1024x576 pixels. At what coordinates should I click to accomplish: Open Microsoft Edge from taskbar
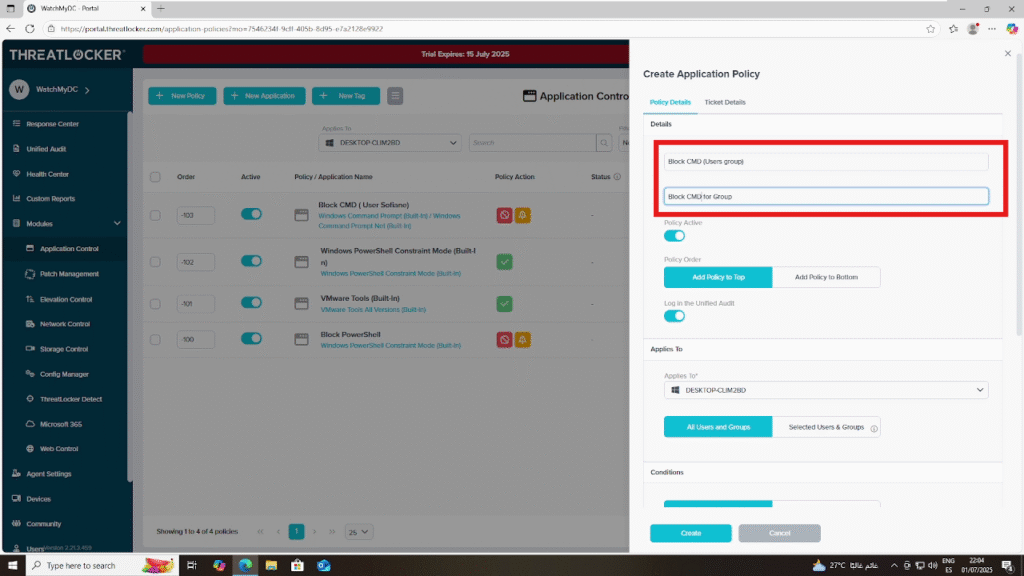point(246,566)
